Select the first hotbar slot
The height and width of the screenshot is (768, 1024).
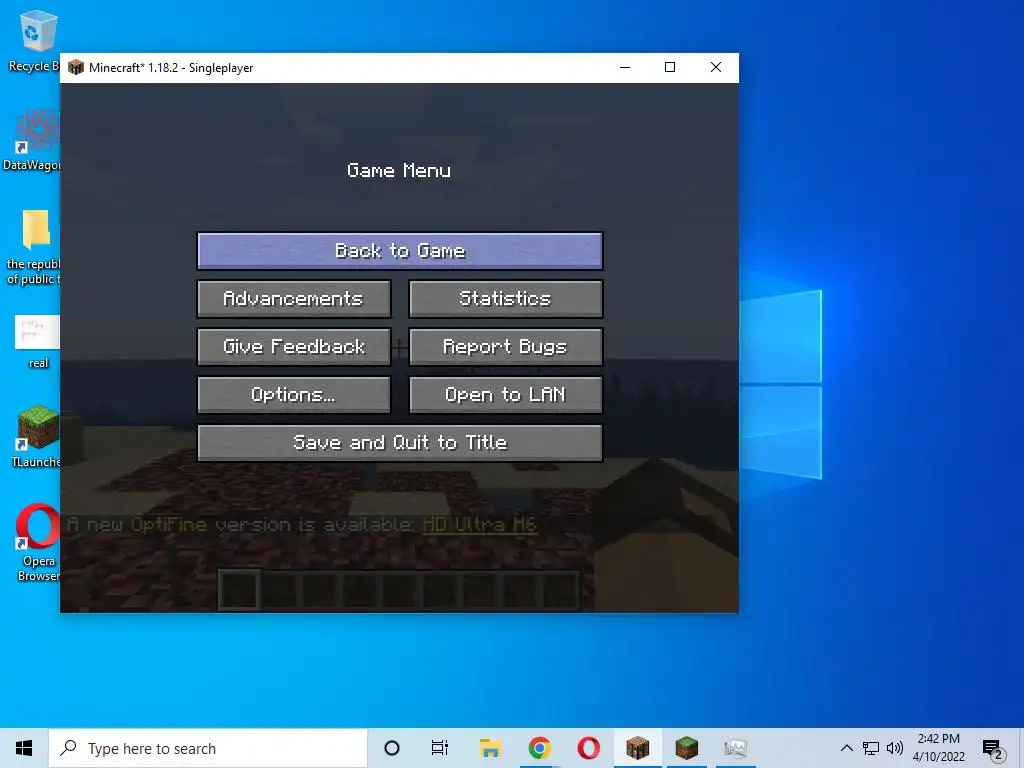pos(238,590)
